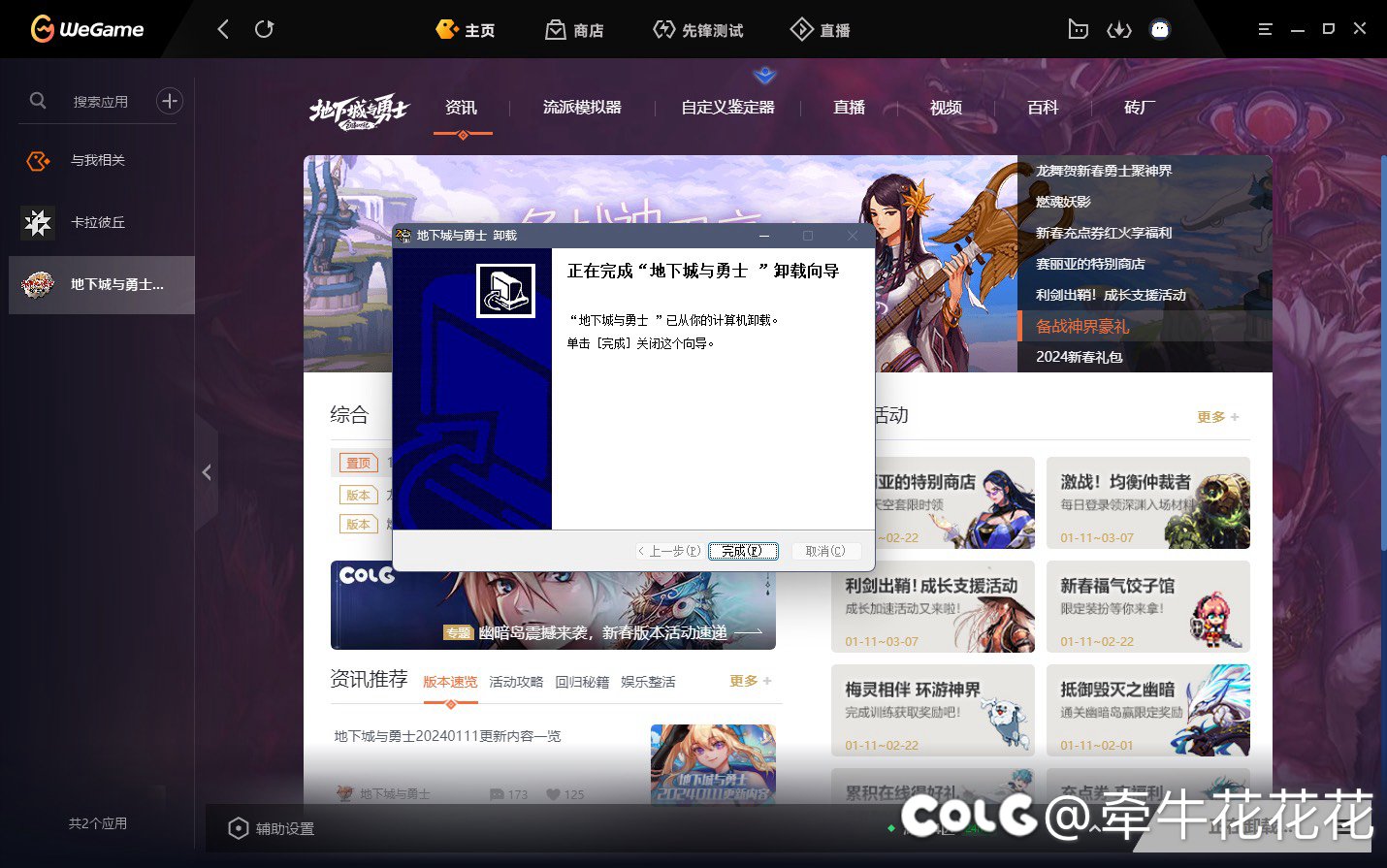Open the 新春福气饺子馆 activity card
This screenshot has width=1387, height=868.
[x=1148, y=607]
